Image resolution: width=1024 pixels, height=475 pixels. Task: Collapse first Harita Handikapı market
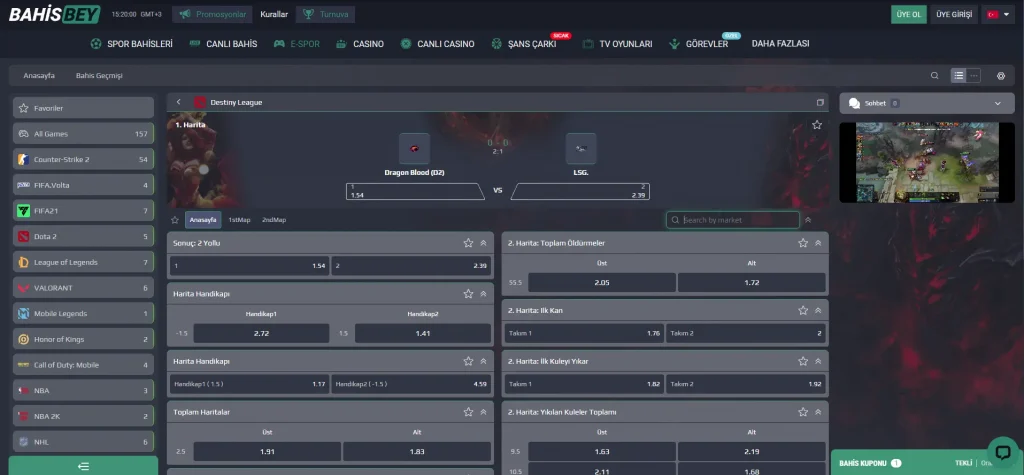point(483,294)
